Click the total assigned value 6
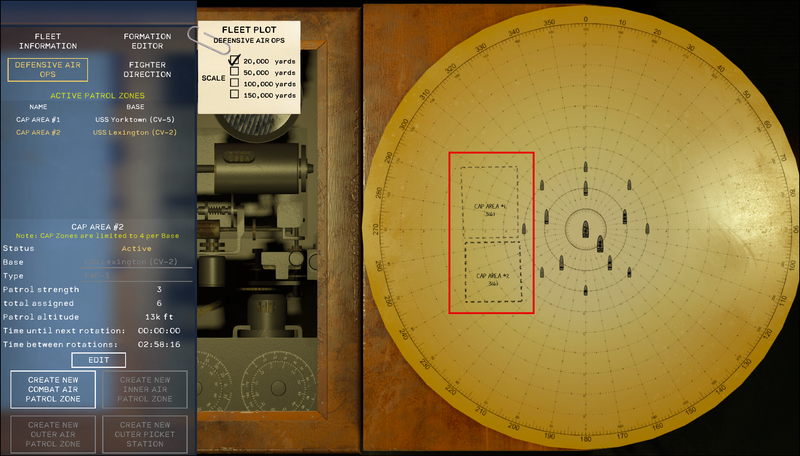This screenshot has height=456, width=800. (x=159, y=303)
